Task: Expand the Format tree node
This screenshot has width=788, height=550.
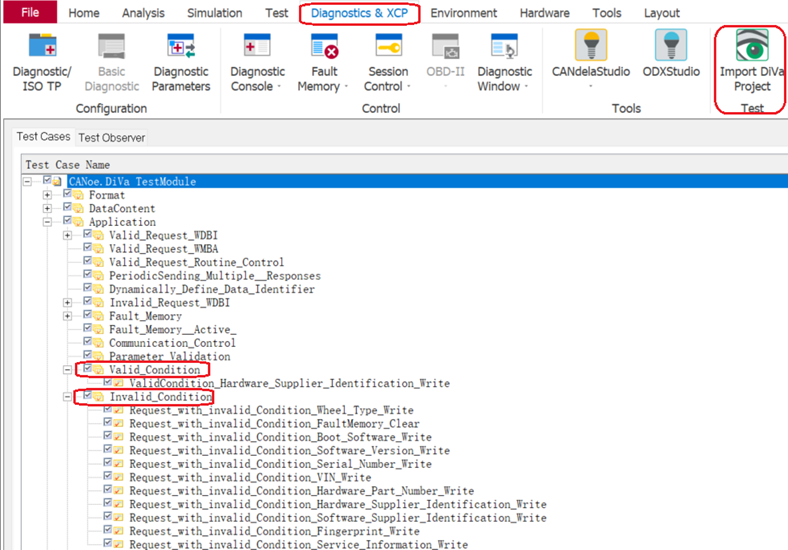Action: point(47,195)
